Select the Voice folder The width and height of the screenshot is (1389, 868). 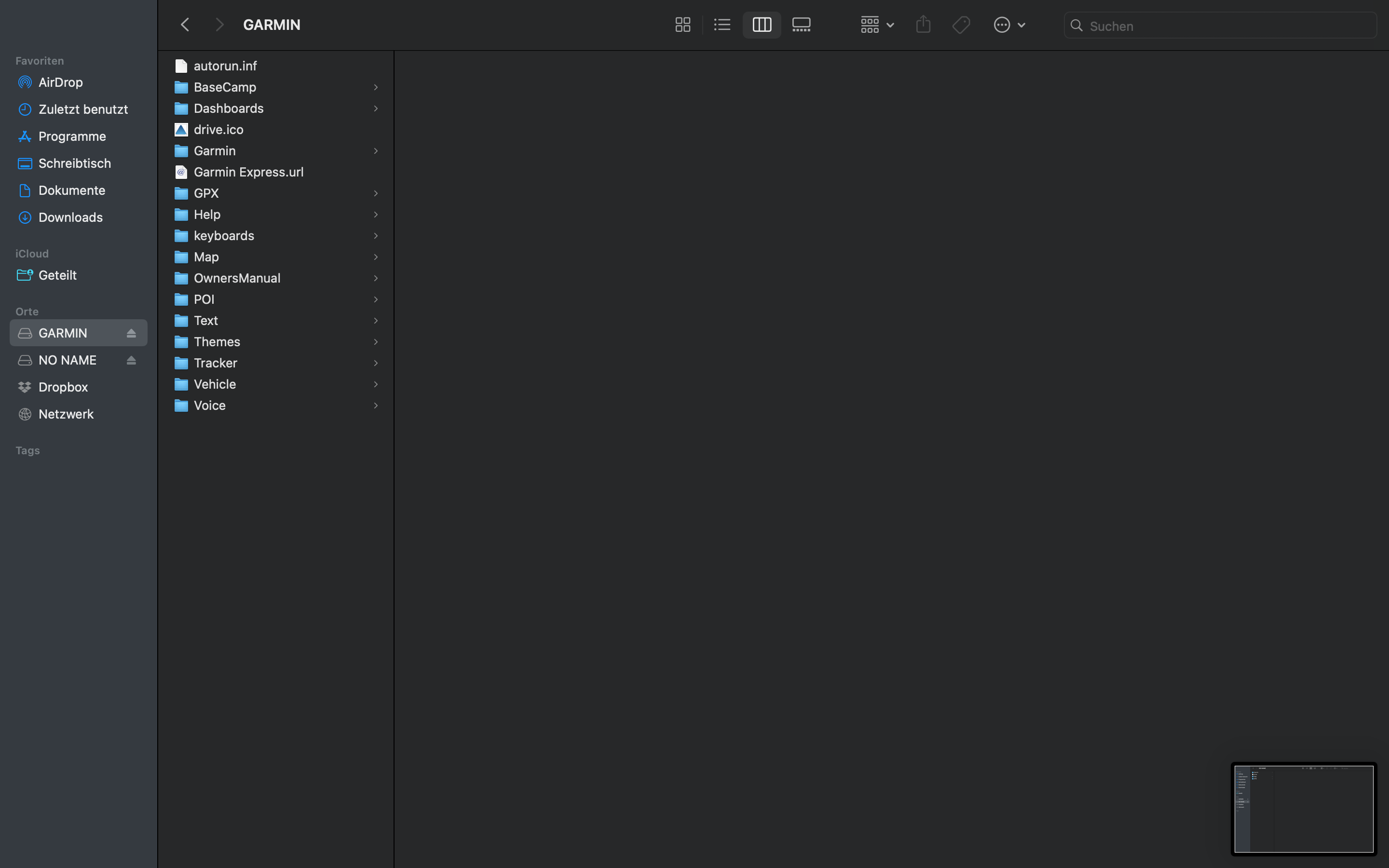click(276, 406)
